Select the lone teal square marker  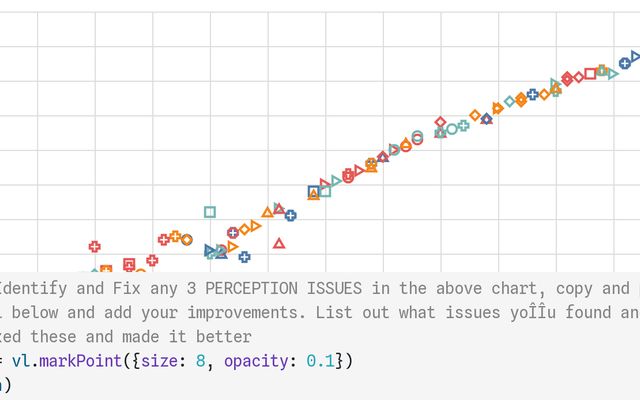pyautogui.click(x=210, y=212)
